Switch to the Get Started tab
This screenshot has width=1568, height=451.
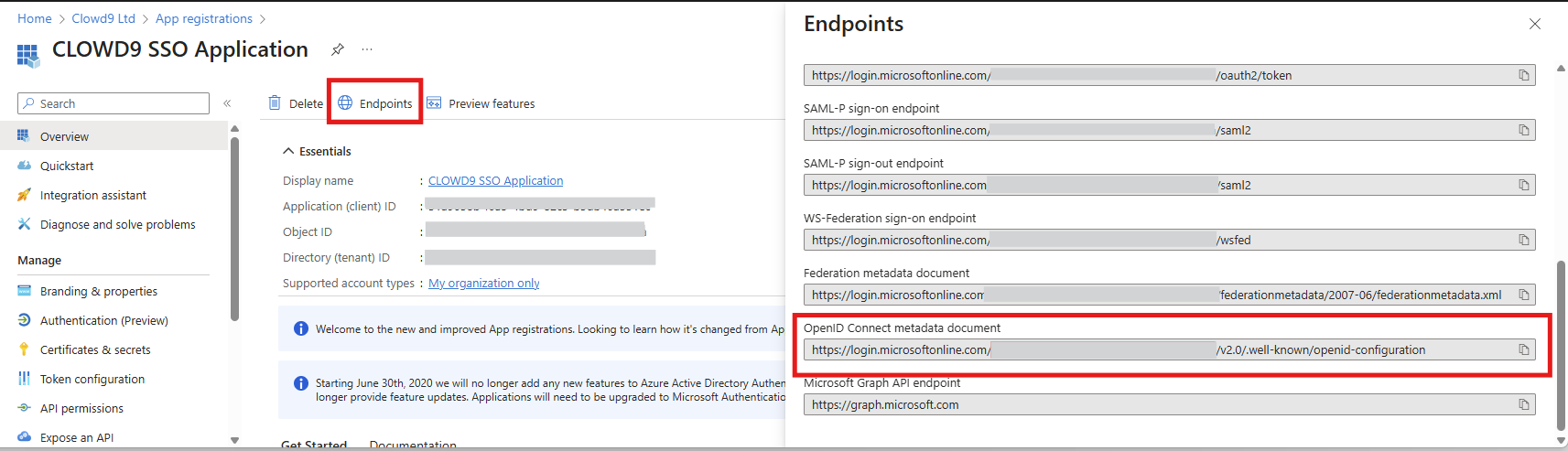(314, 445)
